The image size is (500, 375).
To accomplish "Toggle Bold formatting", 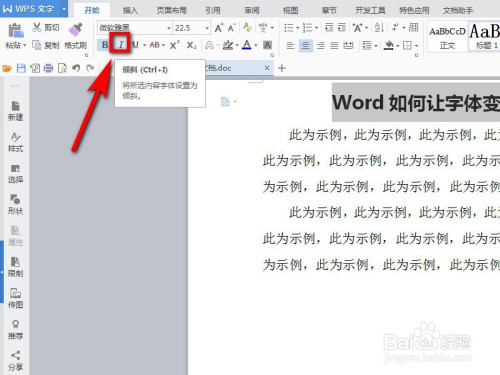I will [105, 45].
